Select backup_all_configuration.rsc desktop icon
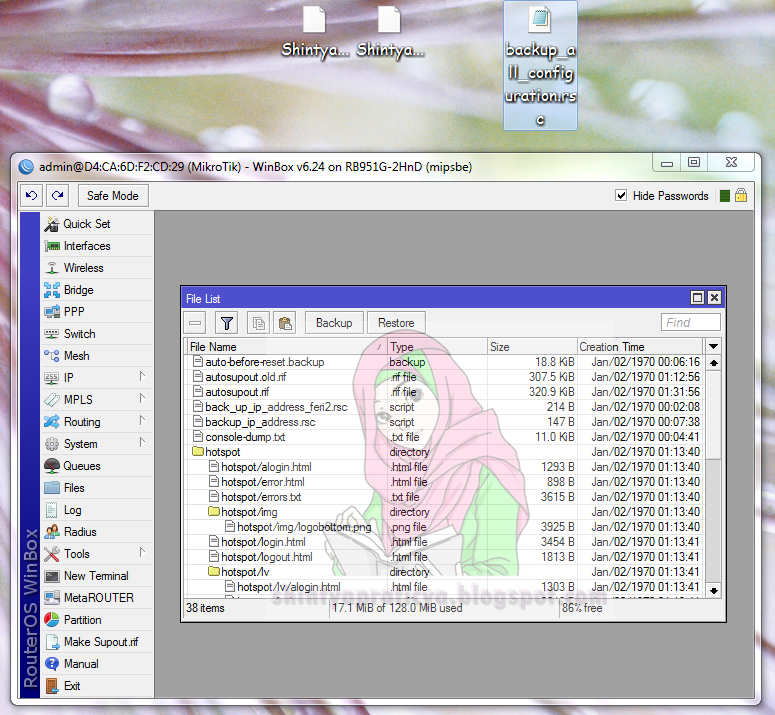Screen dimensions: 775x715 540,66
